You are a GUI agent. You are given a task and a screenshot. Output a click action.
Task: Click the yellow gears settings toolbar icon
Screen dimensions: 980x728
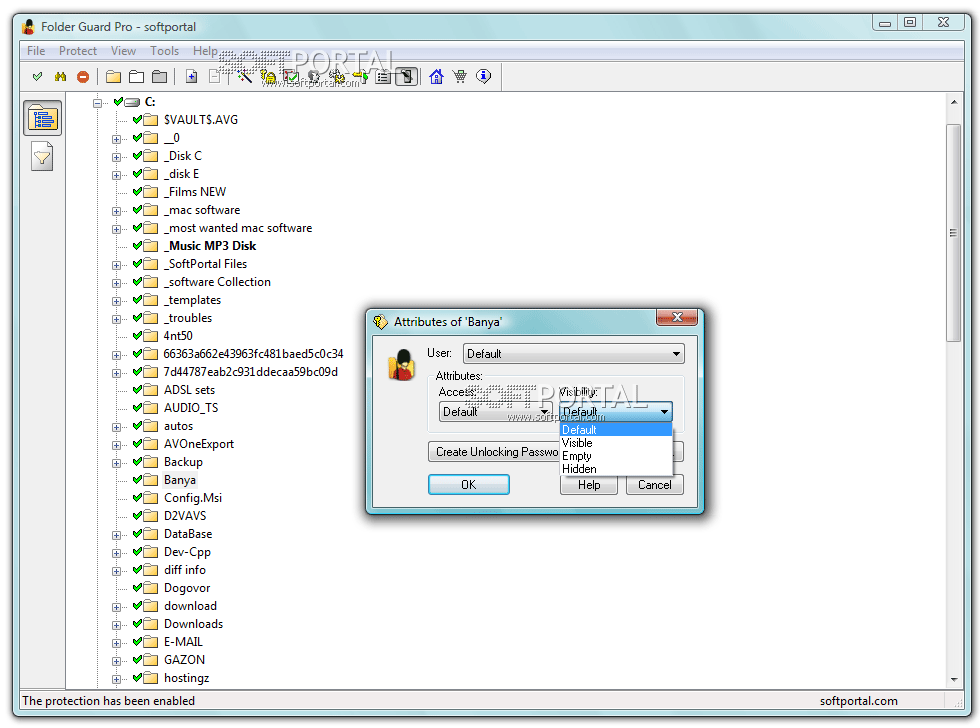click(x=337, y=77)
